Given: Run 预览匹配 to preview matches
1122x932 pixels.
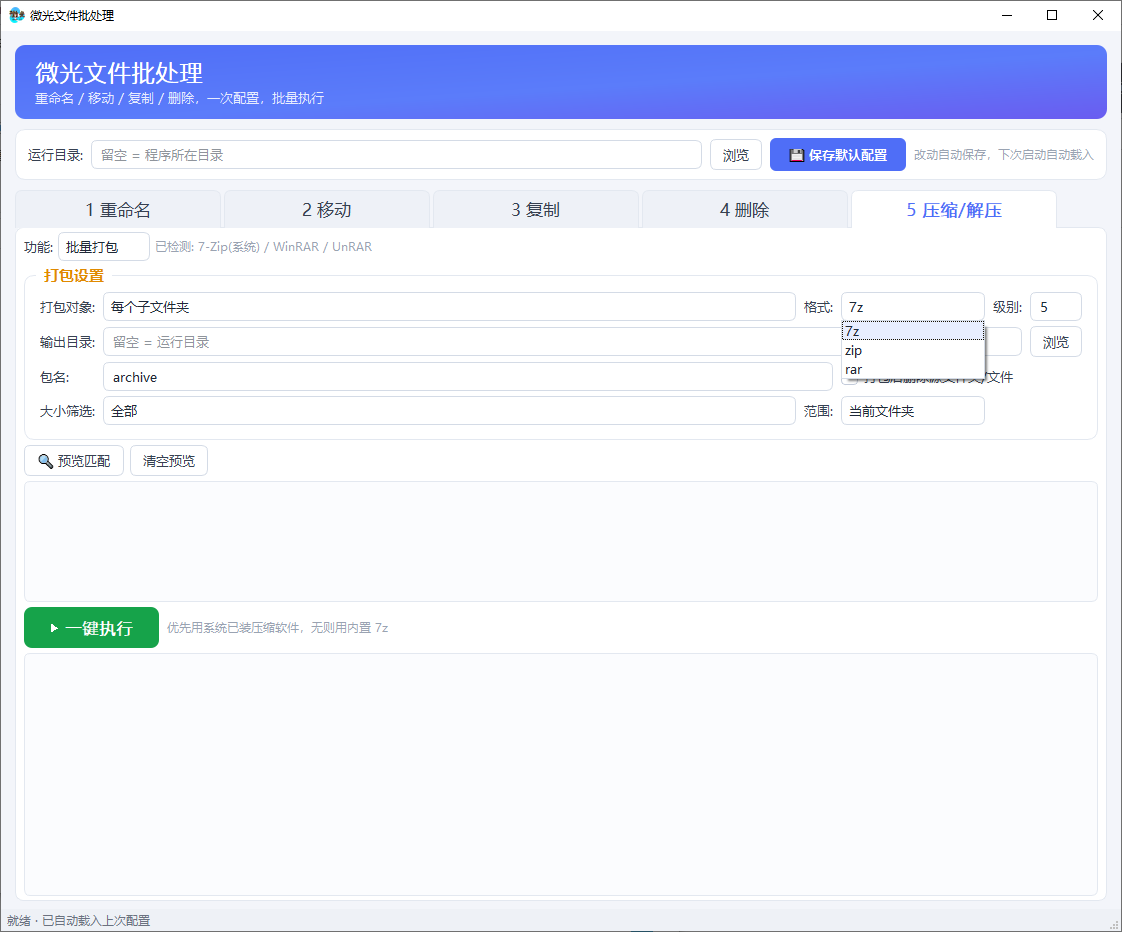Looking at the screenshot, I should [74, 461].
